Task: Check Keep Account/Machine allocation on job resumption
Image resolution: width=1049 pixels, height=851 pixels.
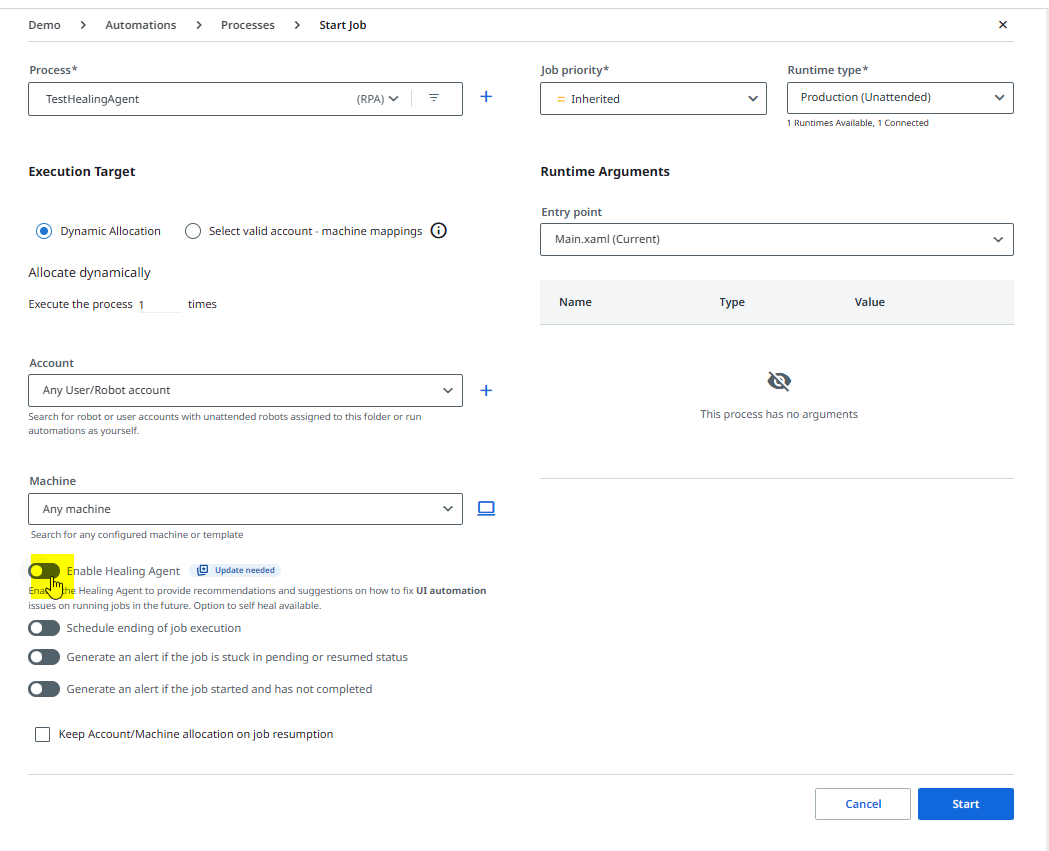Action: click(x=42, y=734)
